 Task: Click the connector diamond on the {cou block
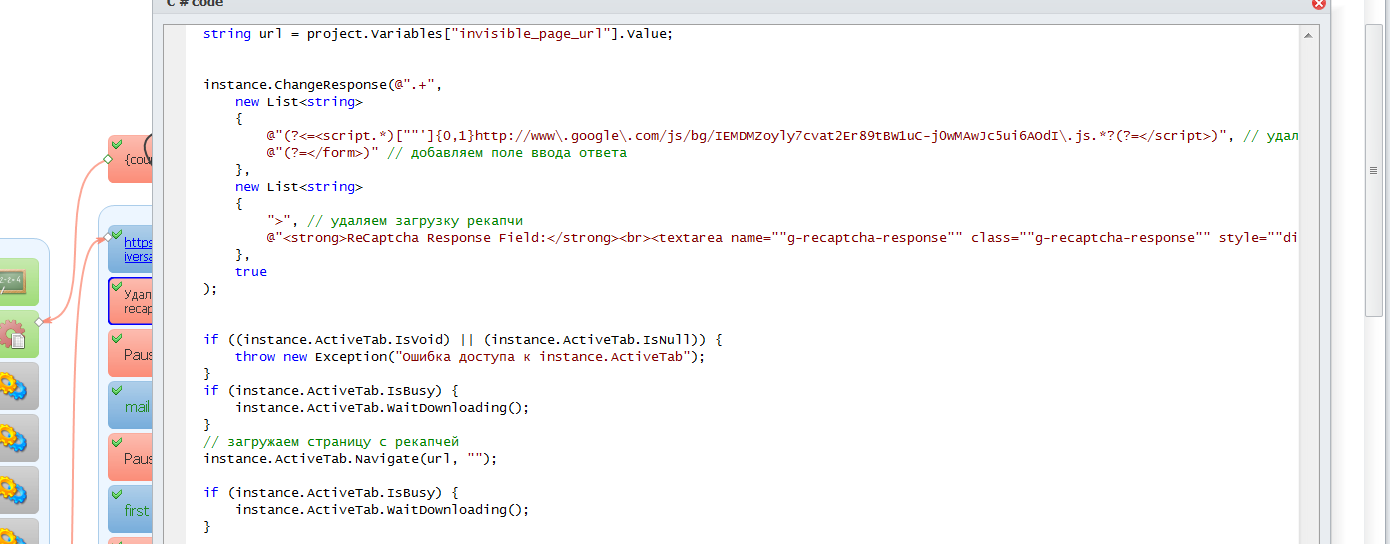(107, 159)
